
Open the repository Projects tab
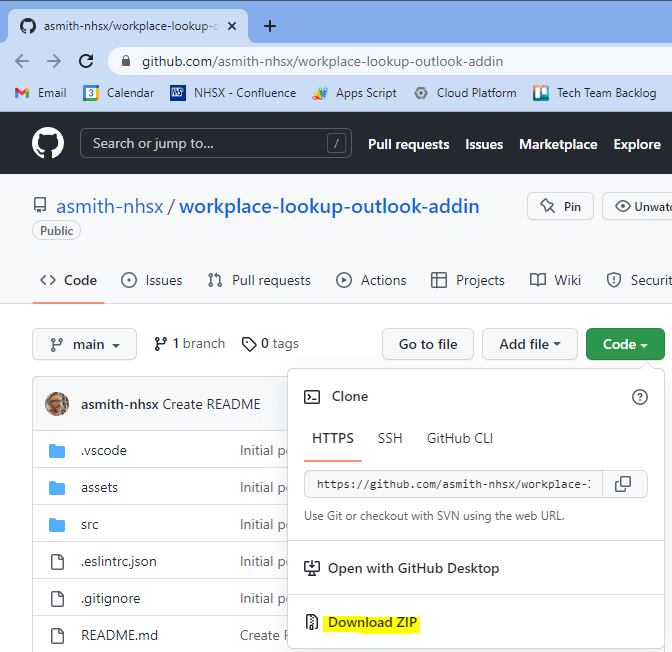point(468,280)
